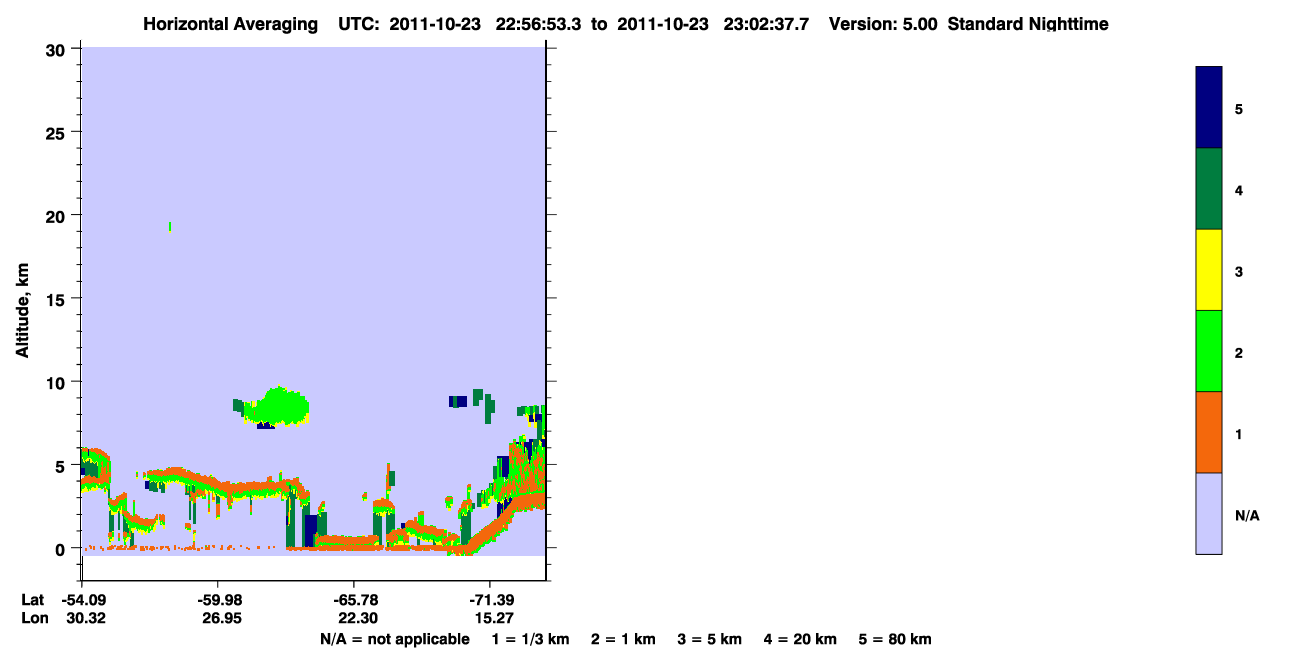The height and width of the screenshot is (667, 1300).
Task: Click the '5 = 80 km' legend text
Action: point(895,639)
